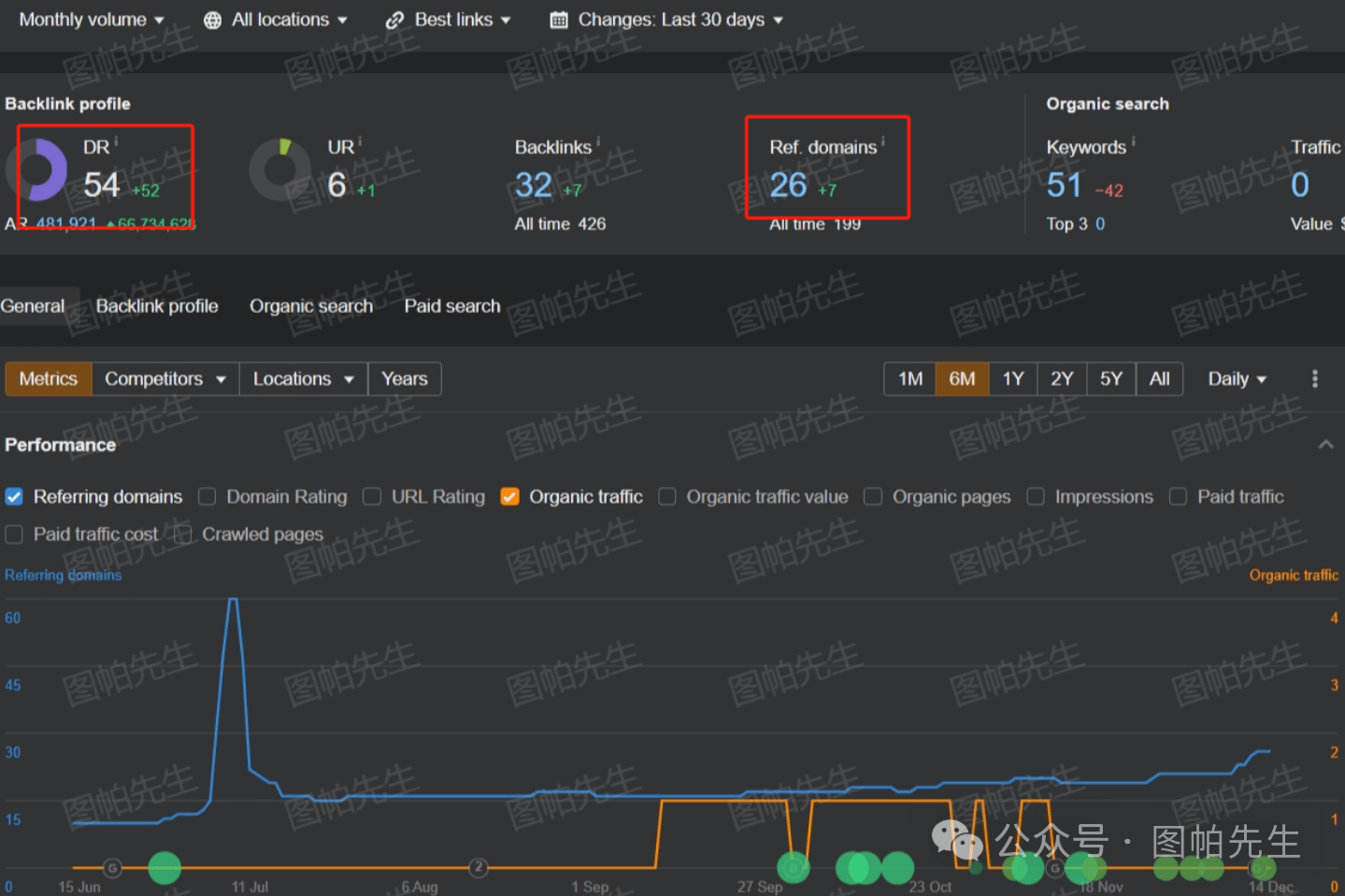Collapse the Performance section chevron

[x=1325, y=445]
